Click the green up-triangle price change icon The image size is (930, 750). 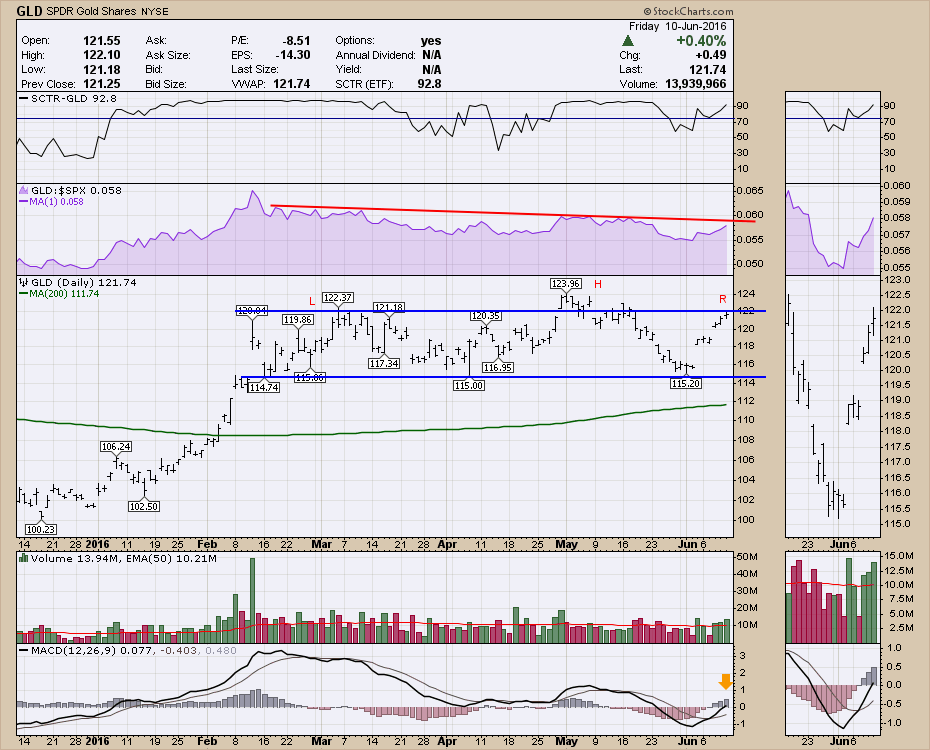tap(628, 41)
